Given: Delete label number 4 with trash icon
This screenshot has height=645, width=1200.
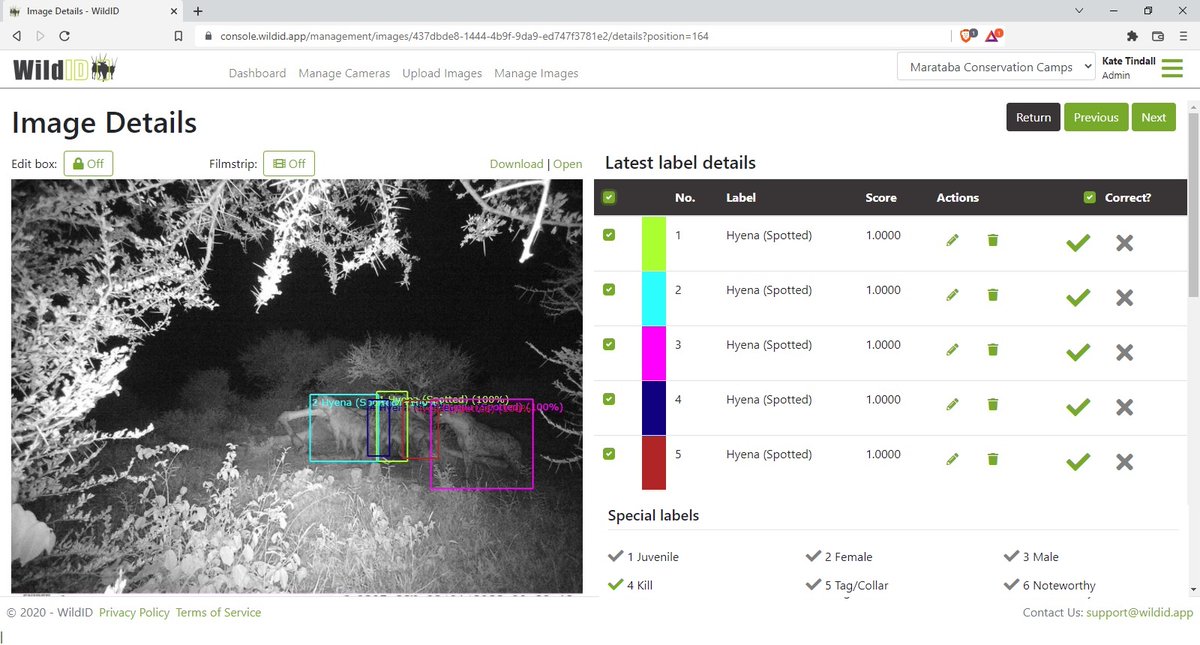Looking at the screenshot, I should tap(992, 404).
